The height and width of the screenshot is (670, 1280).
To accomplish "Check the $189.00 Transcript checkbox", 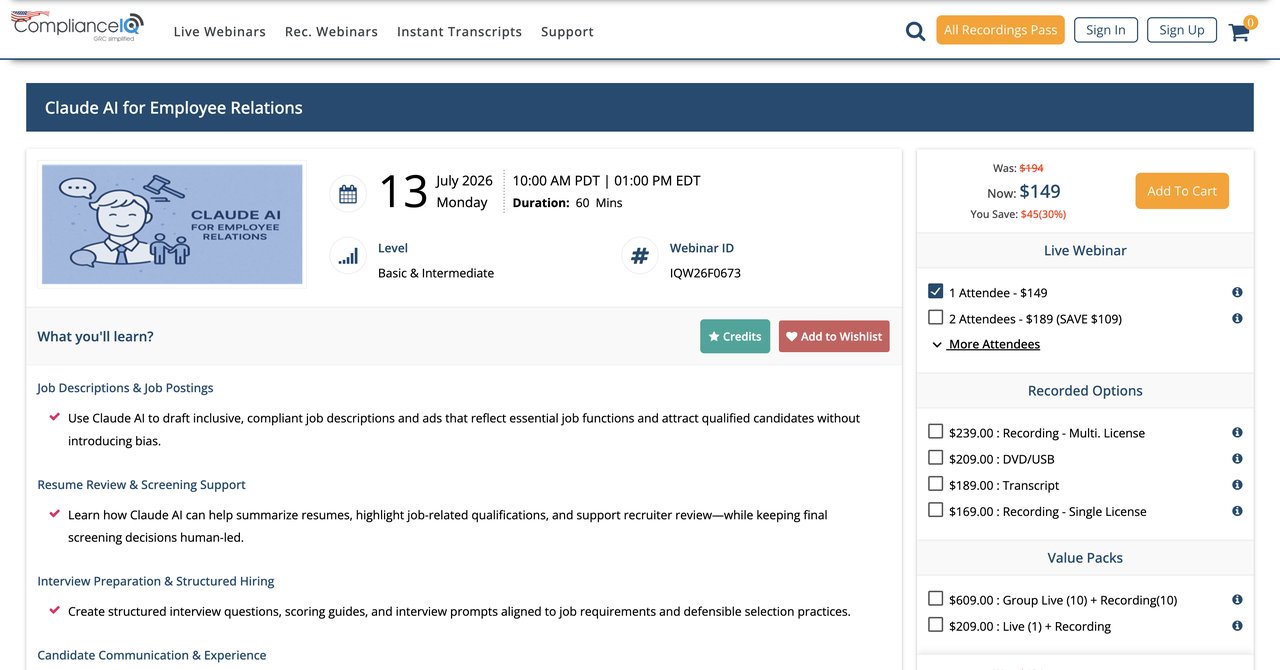I will (936, 483).
